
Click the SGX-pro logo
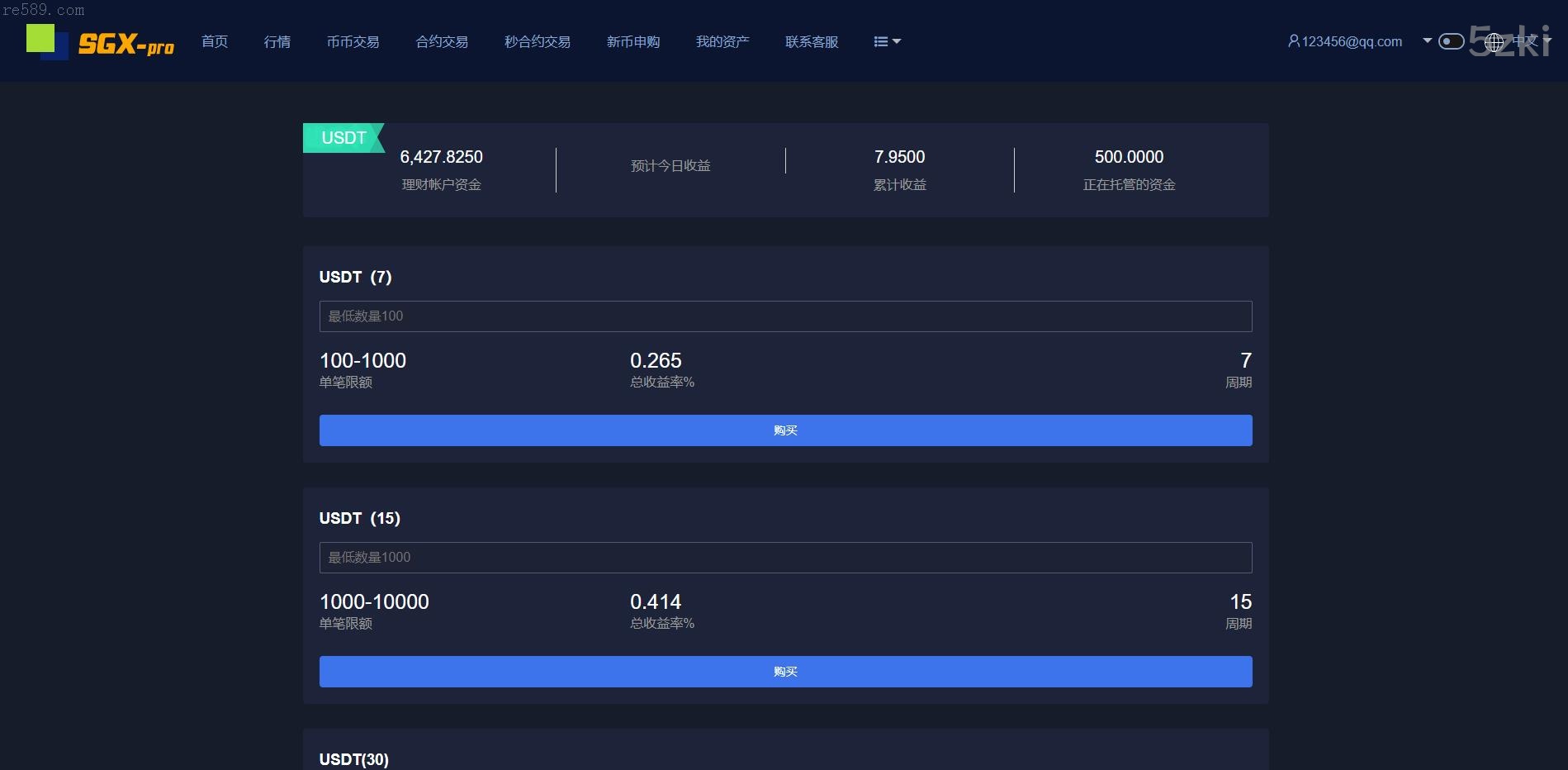[x=101, y=42]
